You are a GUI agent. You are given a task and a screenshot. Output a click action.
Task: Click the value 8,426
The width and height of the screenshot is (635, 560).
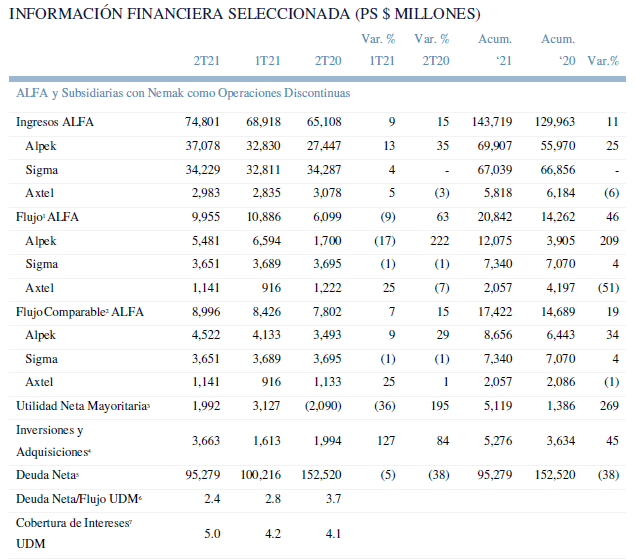(266, 312)
